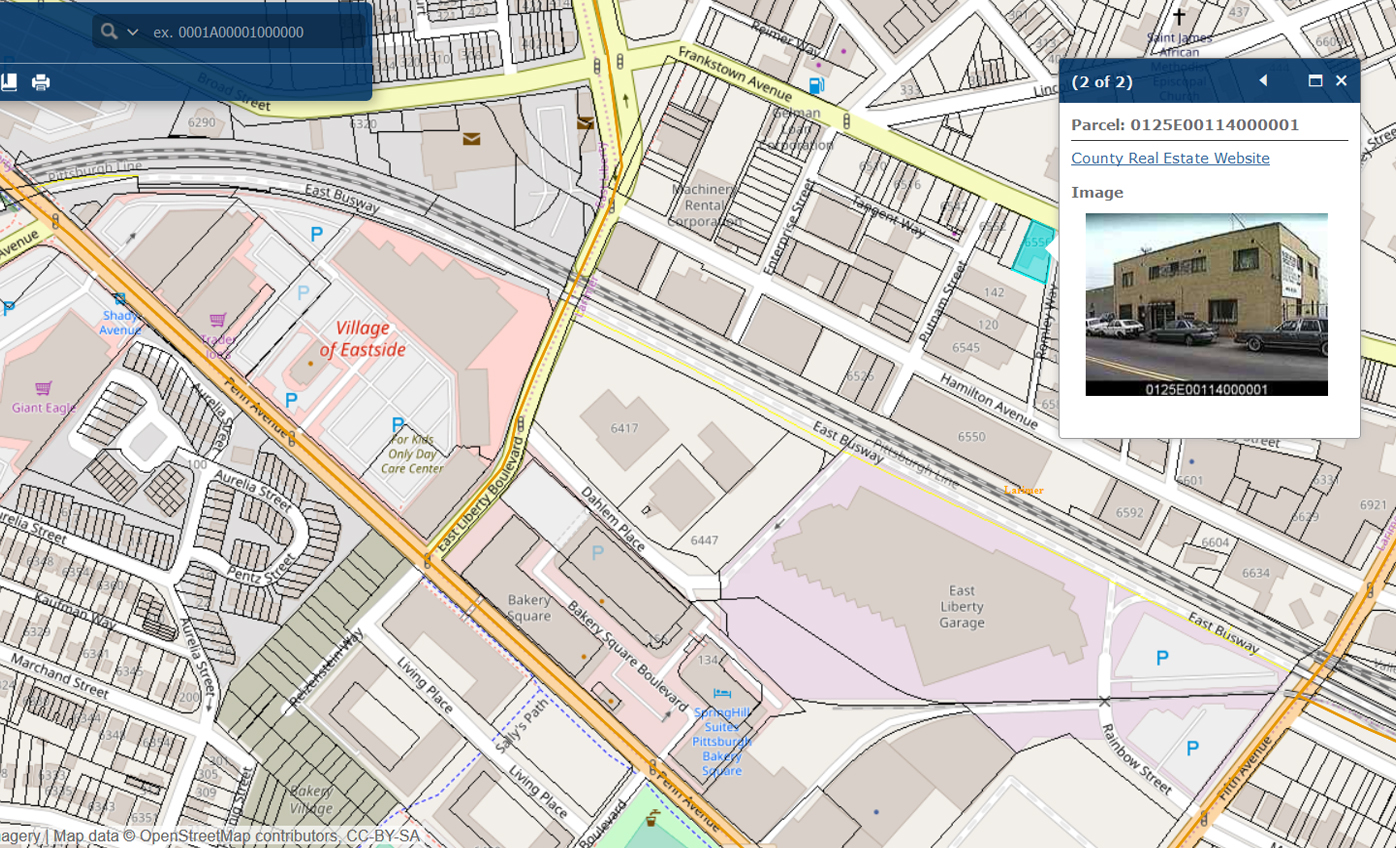This screenshot has width=1396, height=848.
Task: Expand the search source dropdown chevron
Action: point(132,32)
